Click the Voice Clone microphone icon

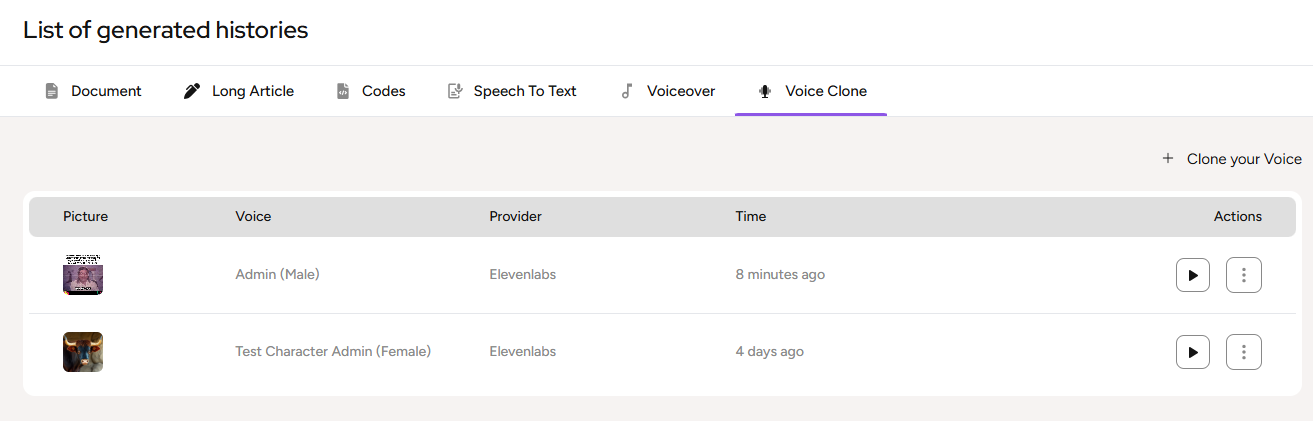click(765, 91)
